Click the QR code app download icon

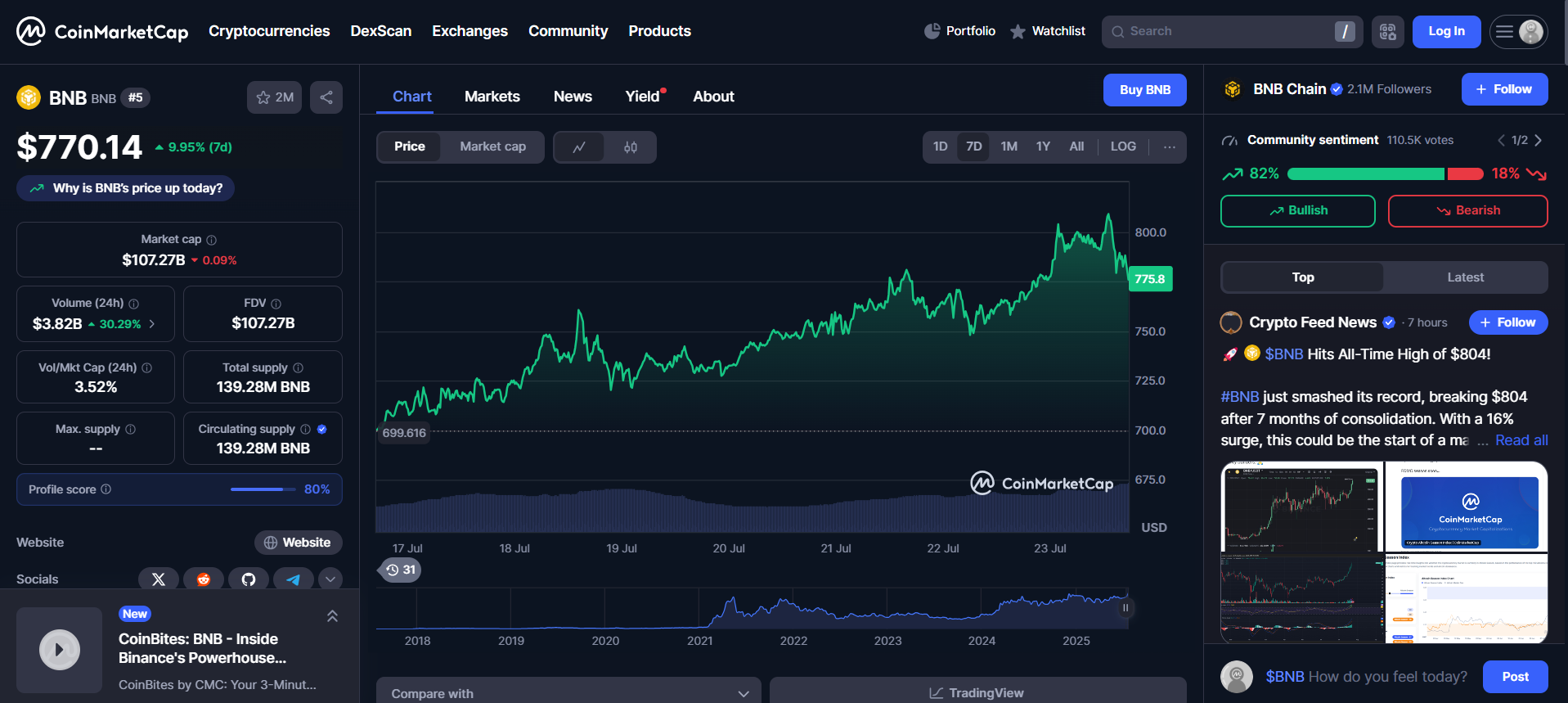pos(1388,32)
